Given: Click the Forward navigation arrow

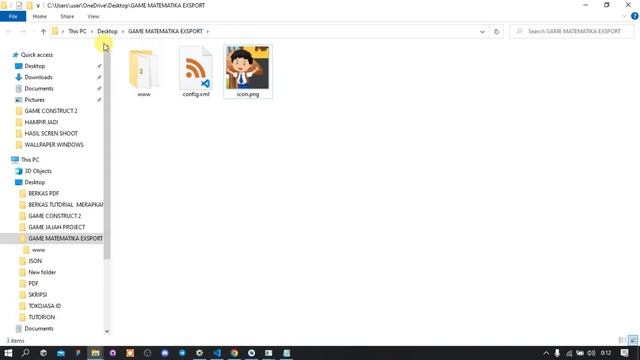Looking at the screenshot, I should click(x=23, y=31).
